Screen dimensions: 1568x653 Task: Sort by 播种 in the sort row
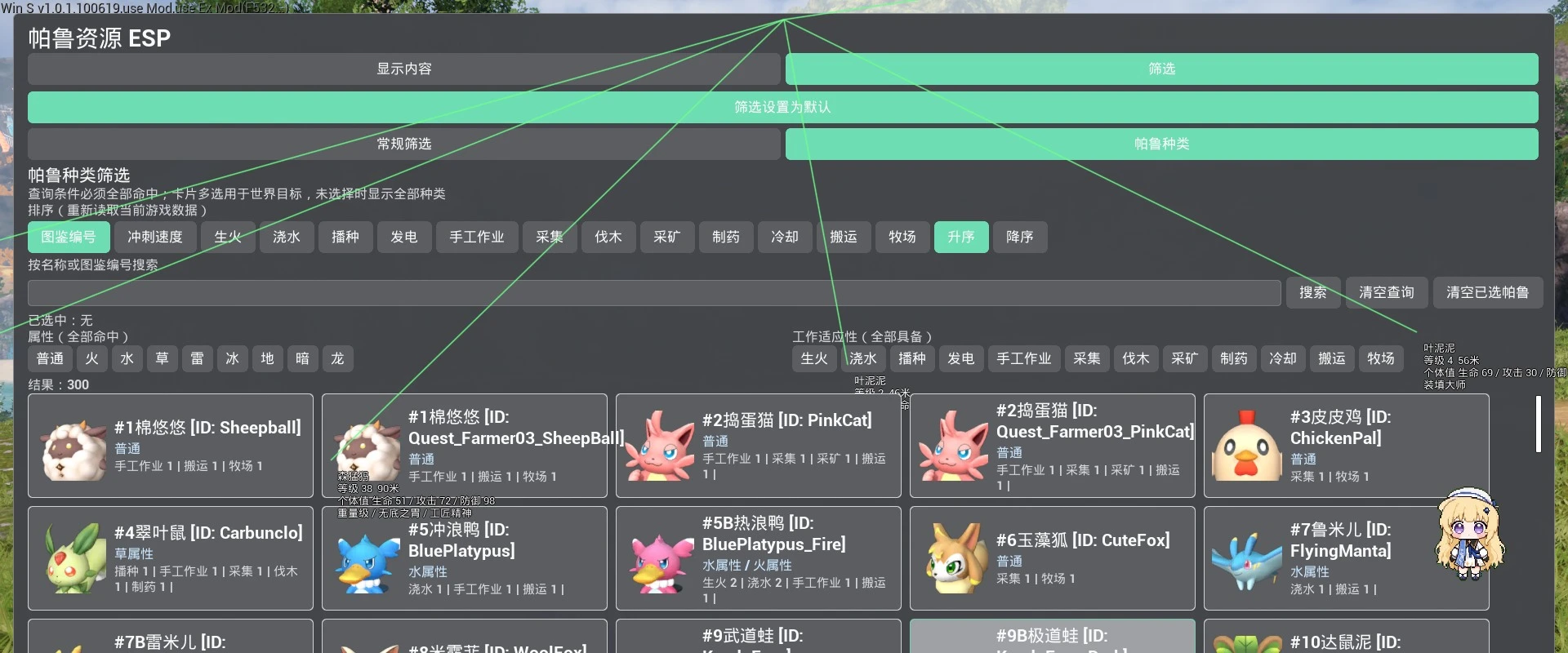pos(345,238)
